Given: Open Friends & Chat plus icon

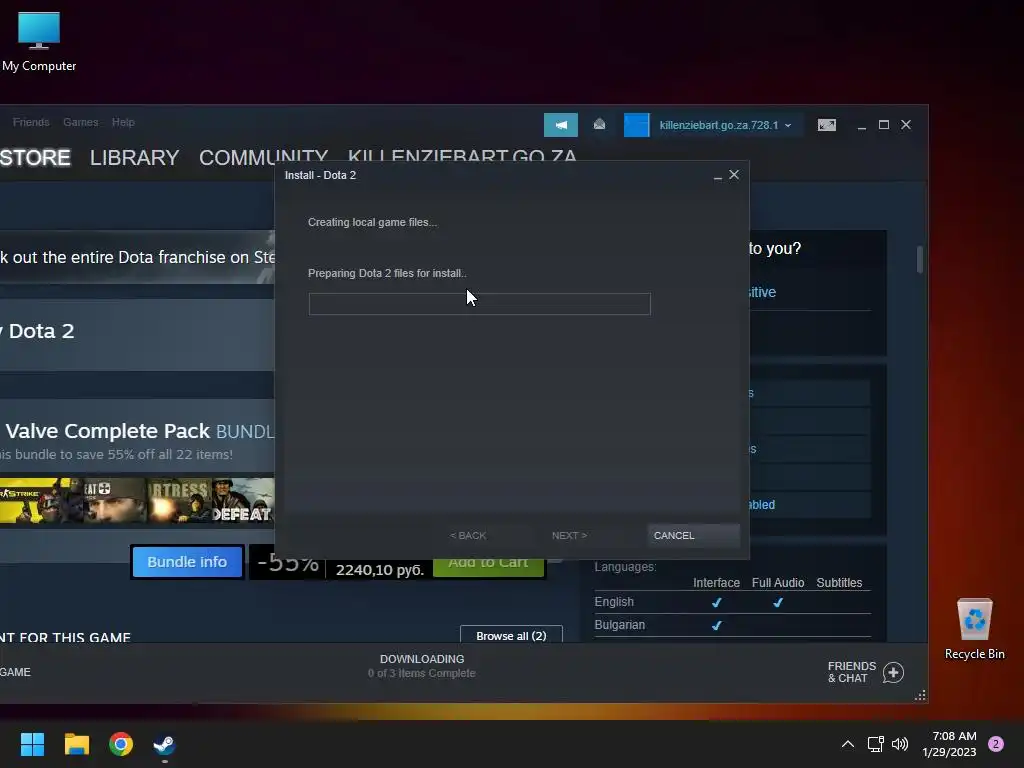Looking at the screenshot, I should point(893,672).
